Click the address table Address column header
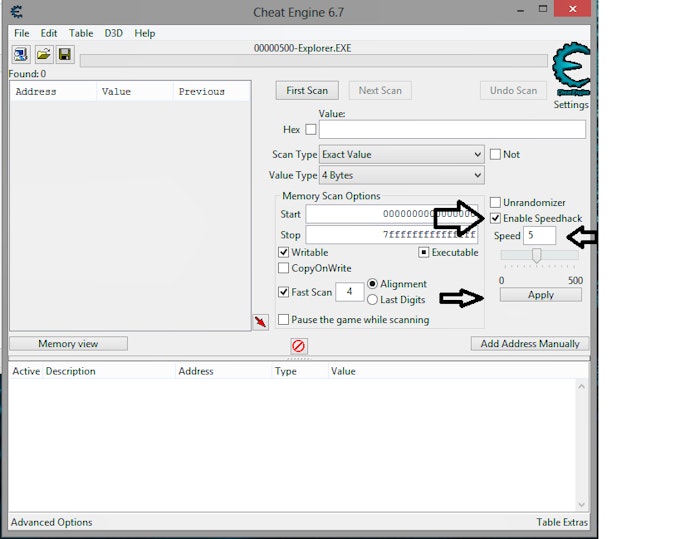The image size is (680, 539). (x=223, y=371)
